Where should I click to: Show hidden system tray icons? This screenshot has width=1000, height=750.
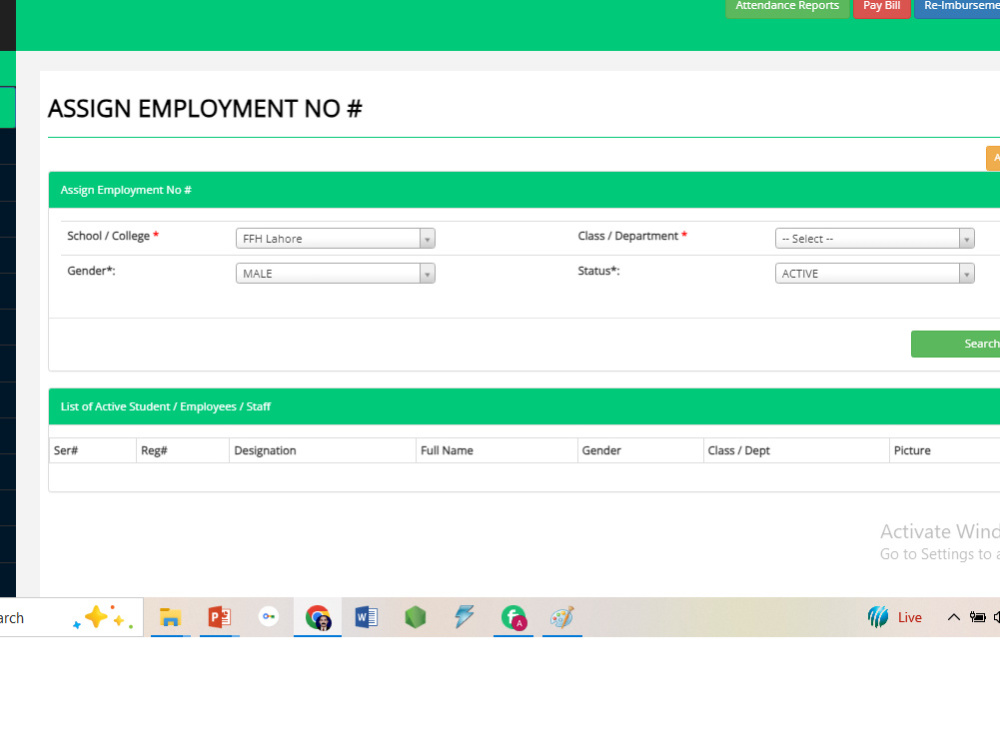(953, 617)
